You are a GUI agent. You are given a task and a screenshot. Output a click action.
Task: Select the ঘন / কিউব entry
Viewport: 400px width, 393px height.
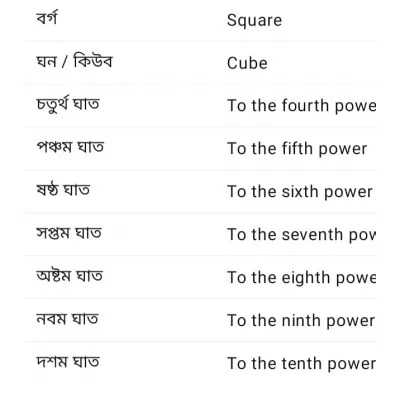click(74, 62)
